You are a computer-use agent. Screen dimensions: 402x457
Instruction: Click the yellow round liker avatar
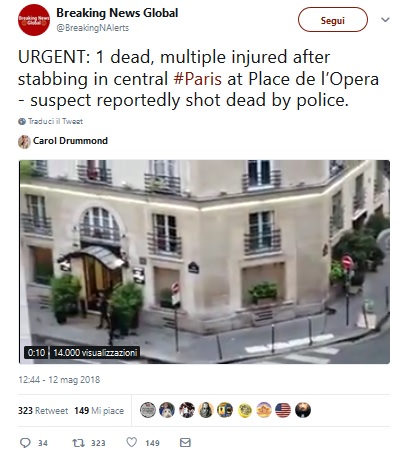coord(245,410)
